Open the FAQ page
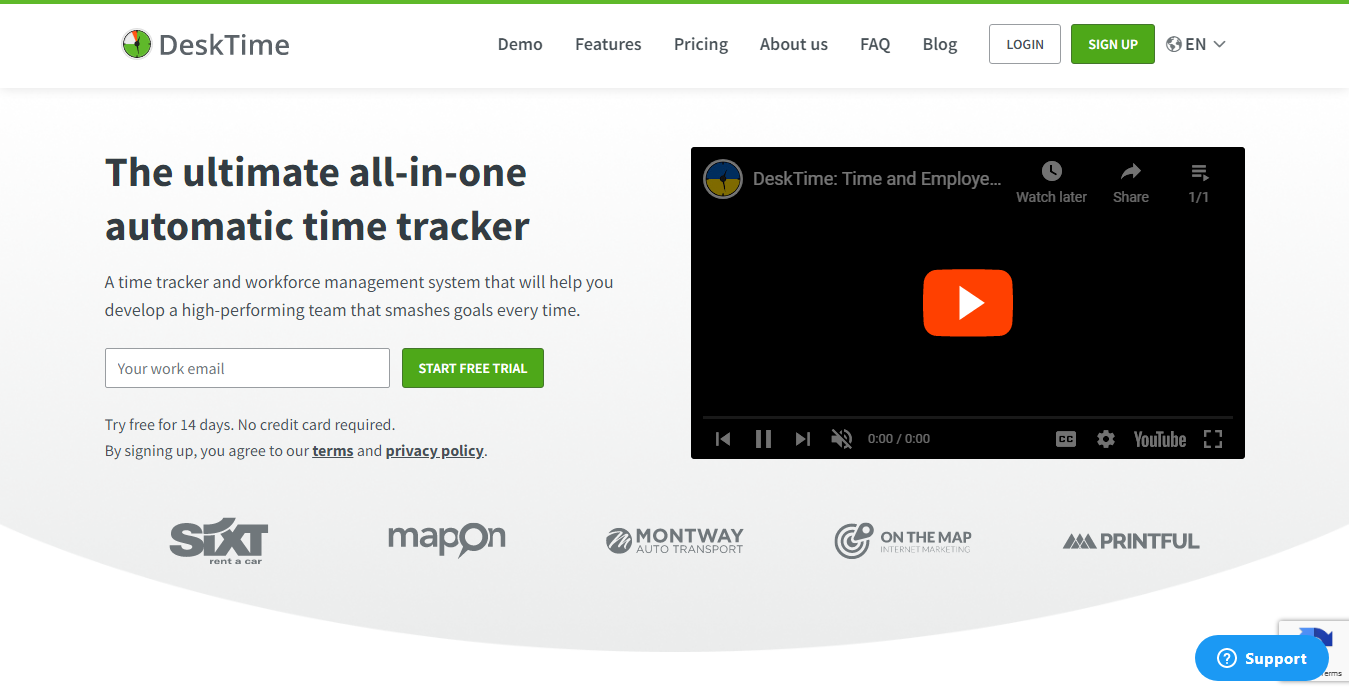The height and width of the screenshot is (695, 1349). (x=875, y=44)
